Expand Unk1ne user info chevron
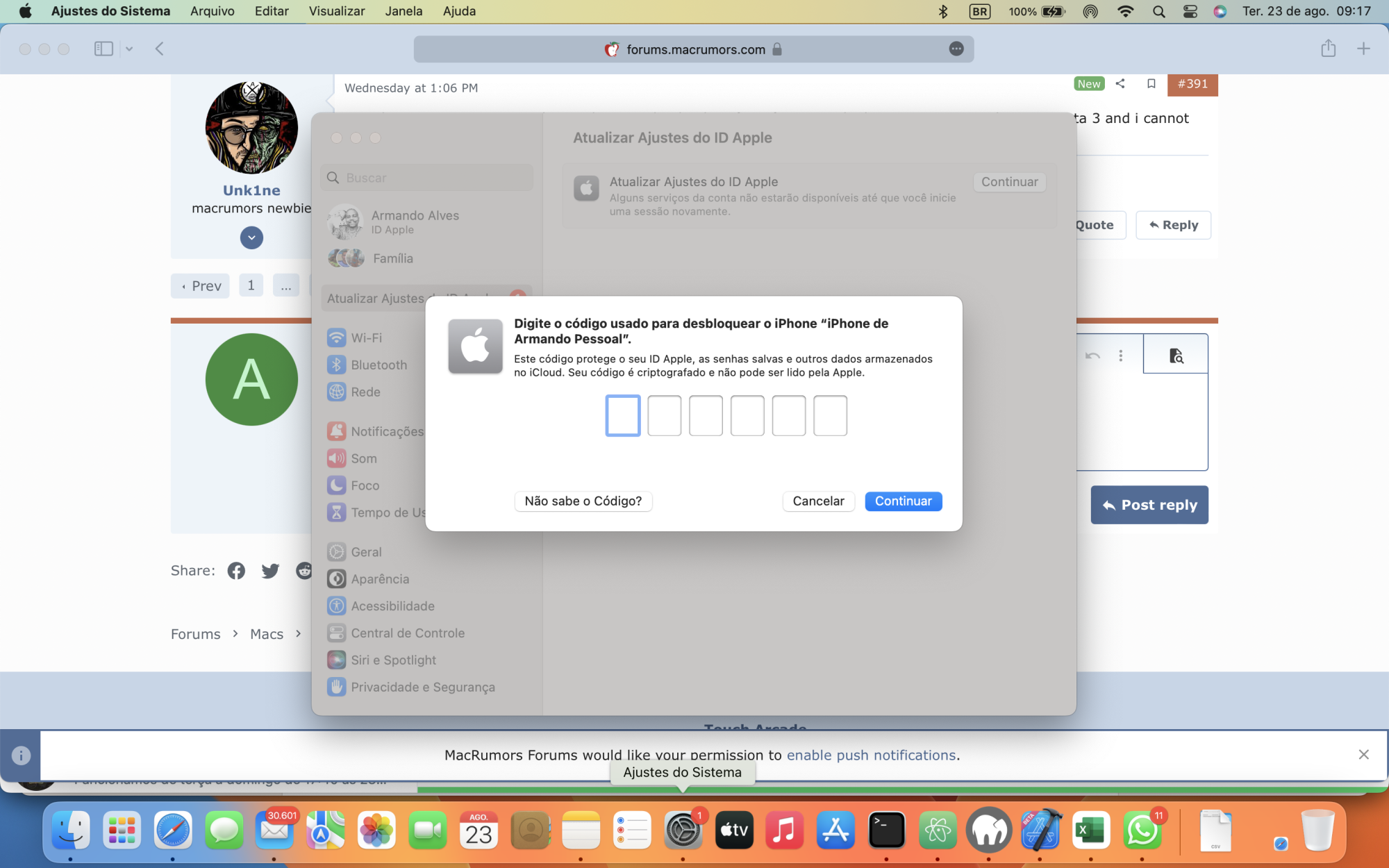Viewport: 1389px width, 868px height. [251, 237]
